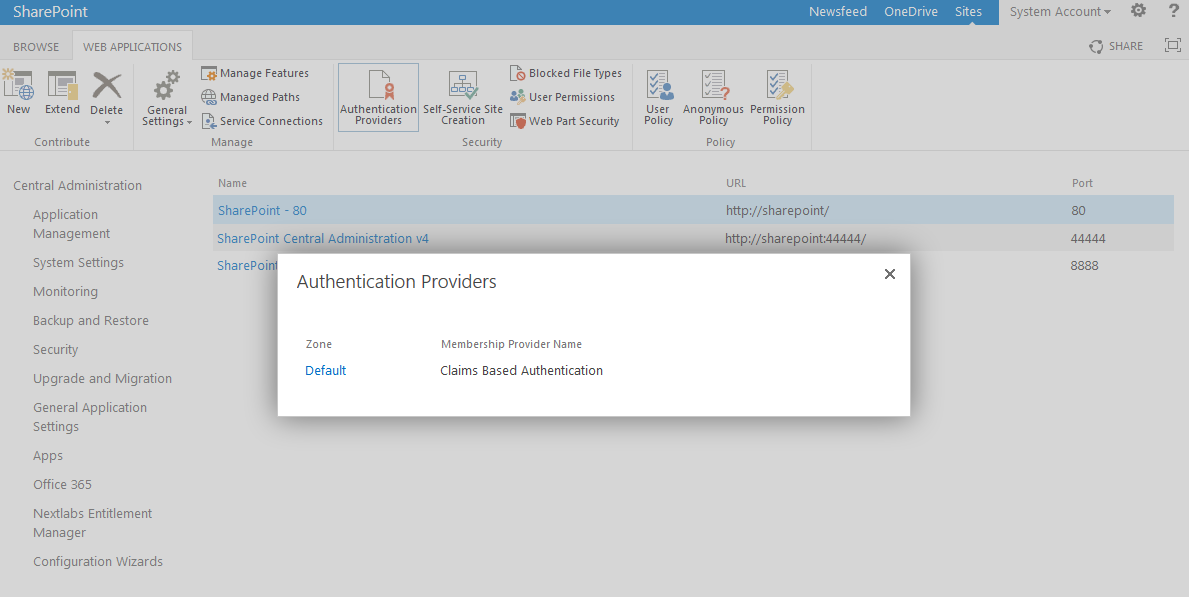Open Configuration Wizards
Viewport: 1189px width, 597px height.
[x=98, y=561]
